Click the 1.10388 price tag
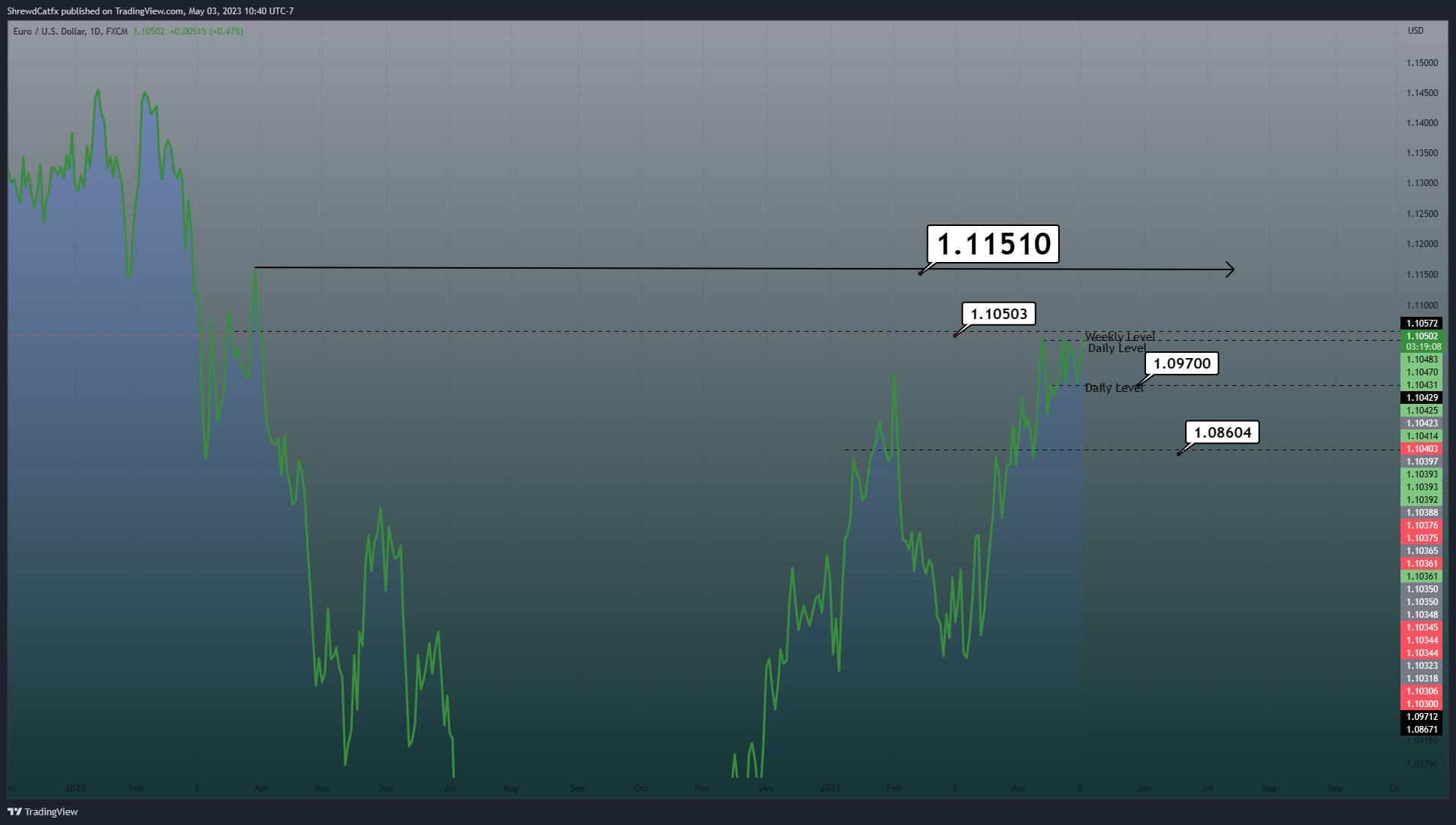The height and width of the screenshot is (825, 1456). click(x=1421, y=513)
